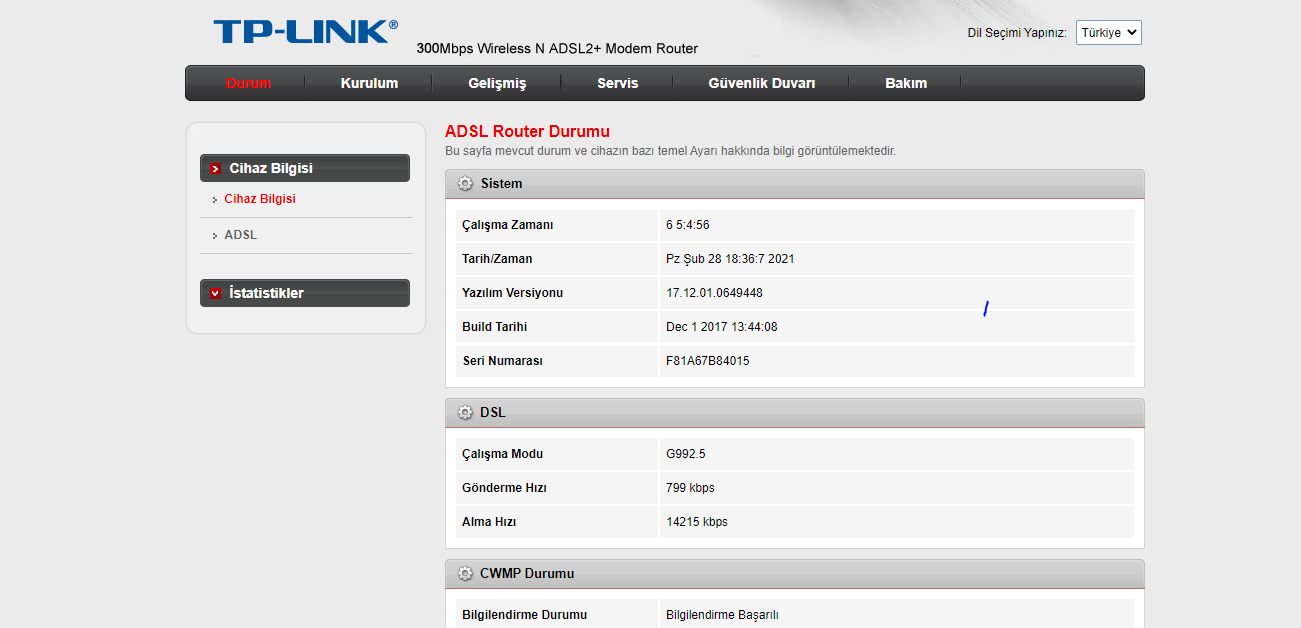Viewport: 1301px width, 628px height.
Task: Click the TP-LINK logo
Action: pyautogui.click(x=305, y=31)
